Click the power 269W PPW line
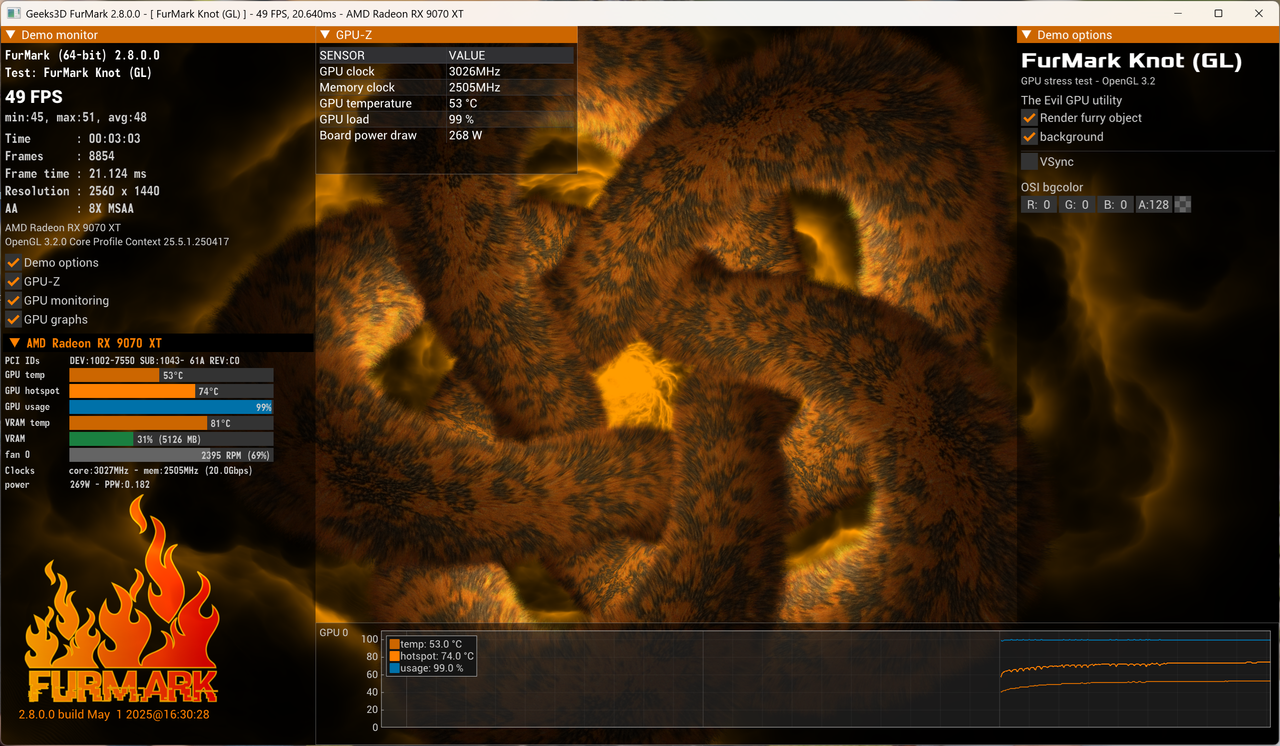 point(78,485)
